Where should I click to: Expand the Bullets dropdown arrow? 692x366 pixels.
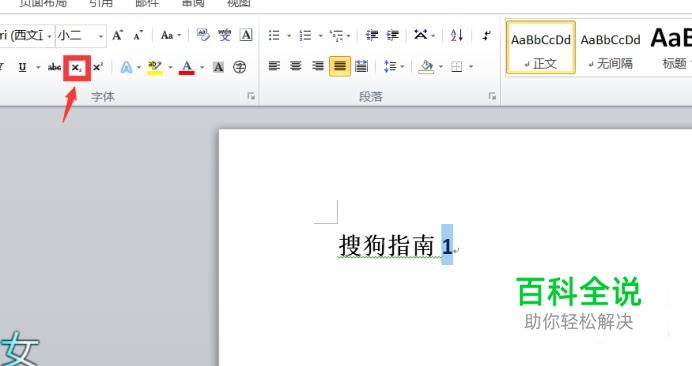tap(289, 36)
